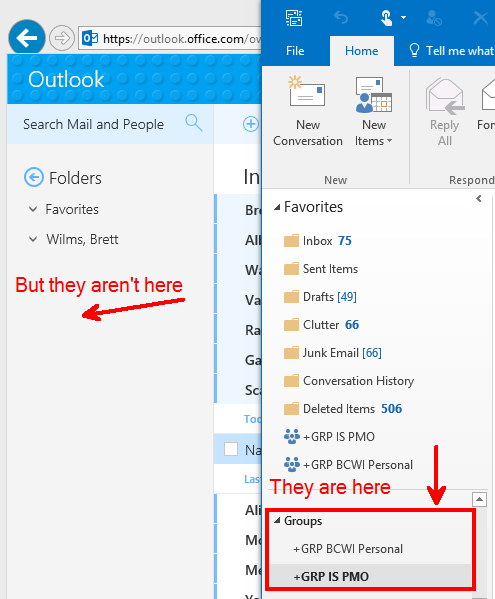Expand Favorites chevron in web Outlook
The image size is (495, 599).
pyautogui.click(x=33, y=209)
